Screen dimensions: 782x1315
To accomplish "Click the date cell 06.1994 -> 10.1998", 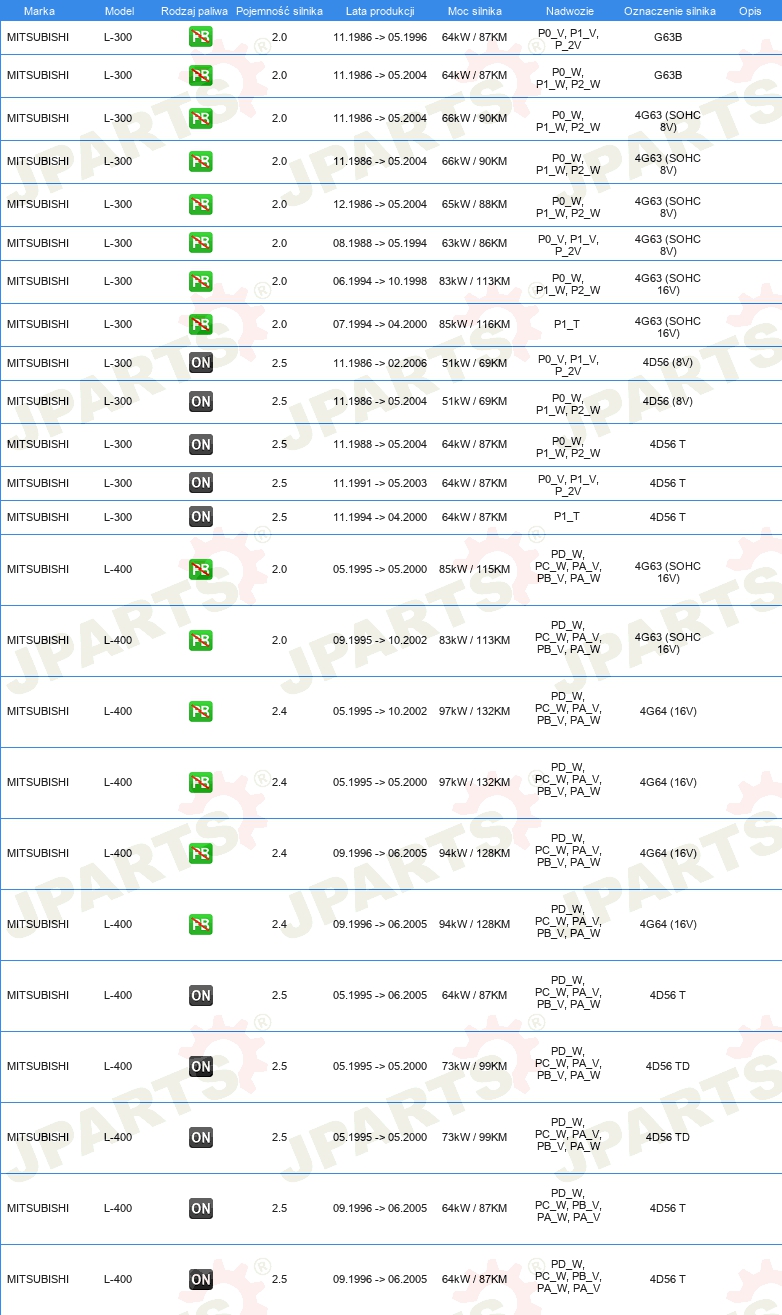I will click(380, 281).
